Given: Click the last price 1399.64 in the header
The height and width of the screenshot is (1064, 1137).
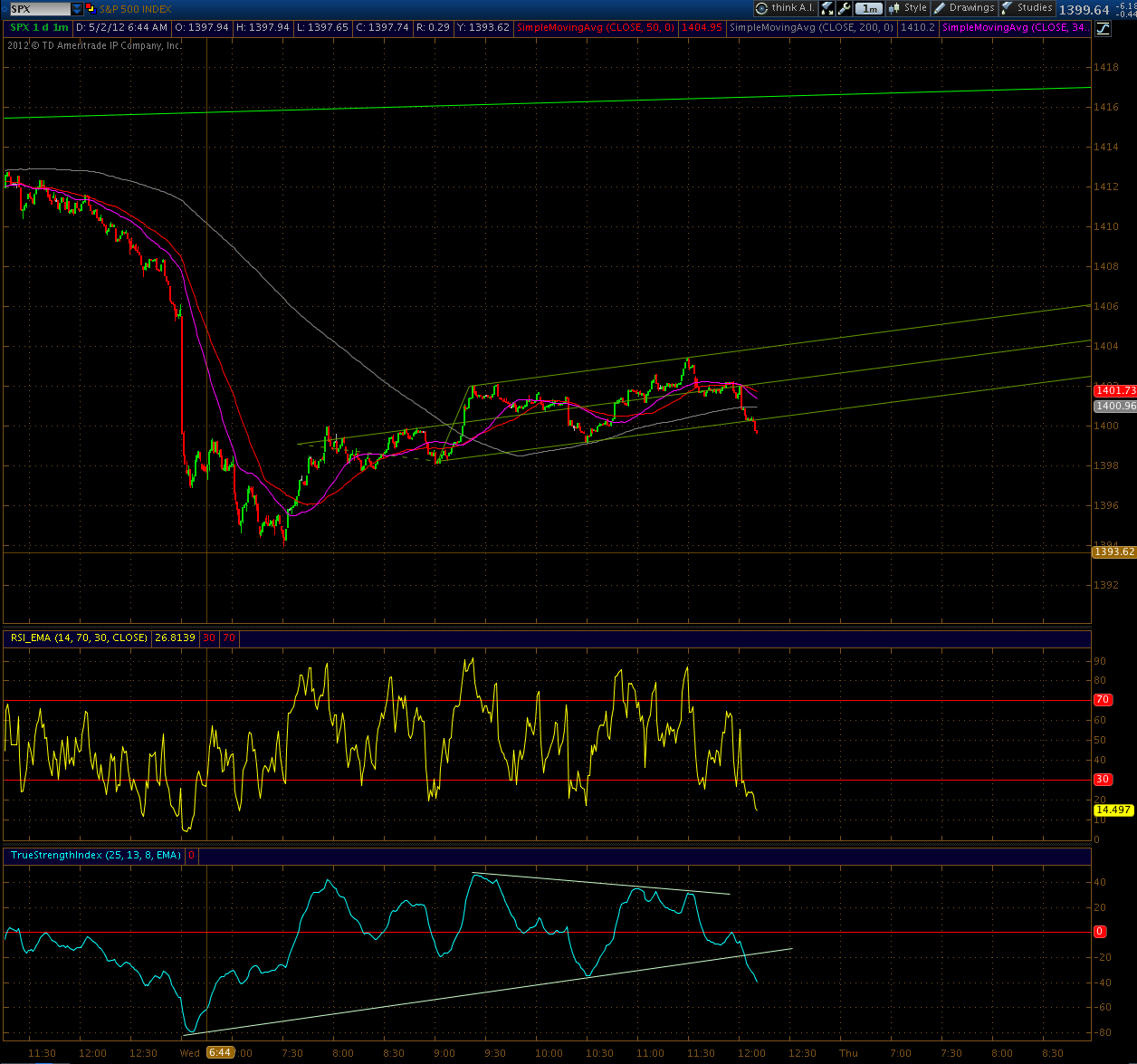Looking at the screenshot, I should click(1084, 9).
